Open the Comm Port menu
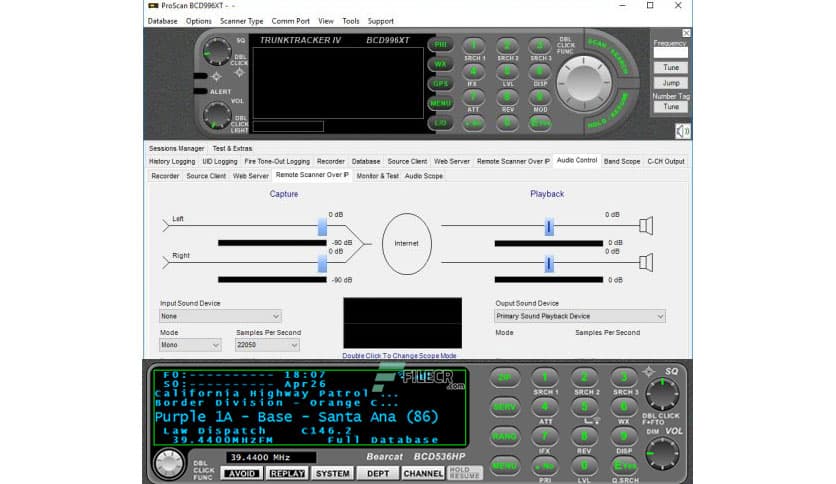 291,21
